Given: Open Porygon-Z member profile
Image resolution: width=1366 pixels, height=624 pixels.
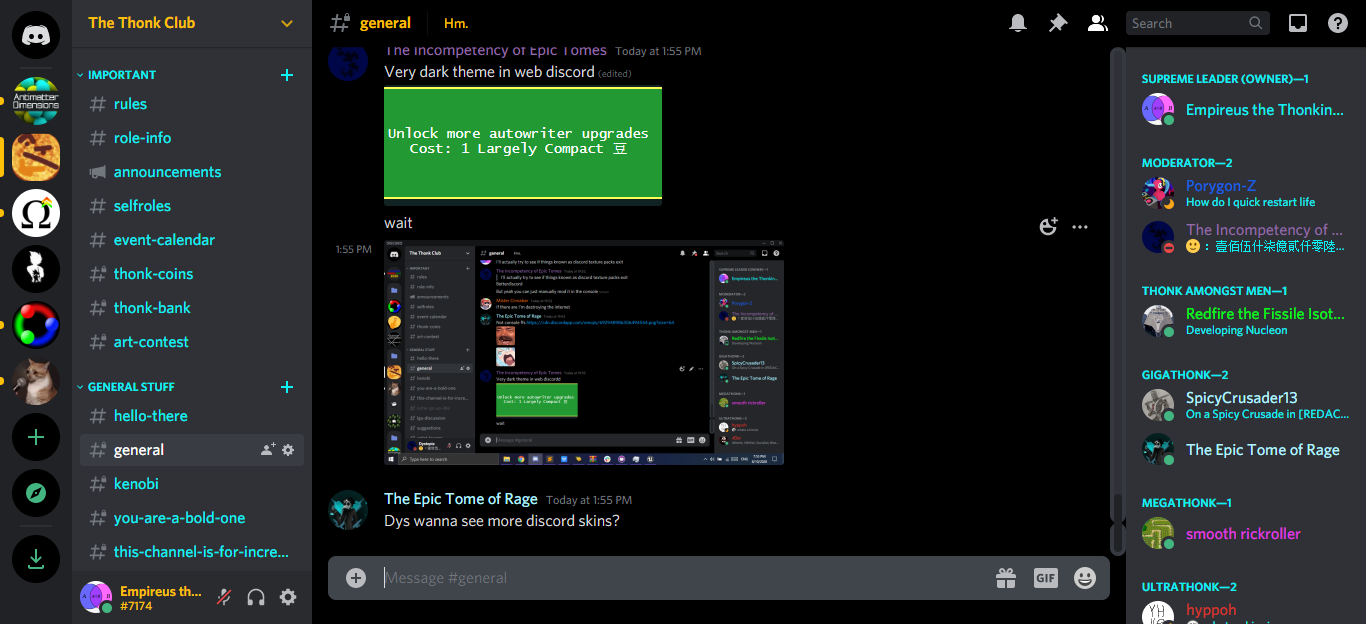Looking at the screenshot, I should [1246, 193].
